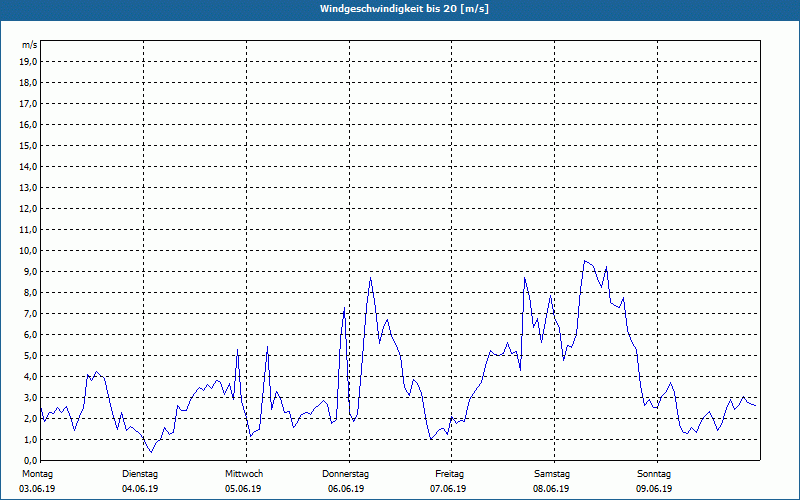Click the 19,0 y-axis label
800x500 pixels.
click(x=28, y=62)
